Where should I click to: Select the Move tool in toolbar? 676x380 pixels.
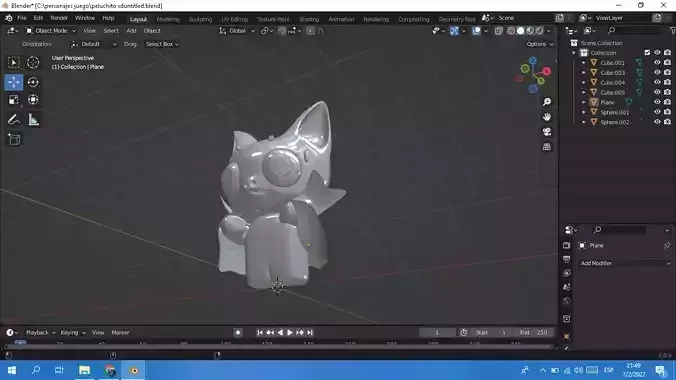[x=14, y=82]
